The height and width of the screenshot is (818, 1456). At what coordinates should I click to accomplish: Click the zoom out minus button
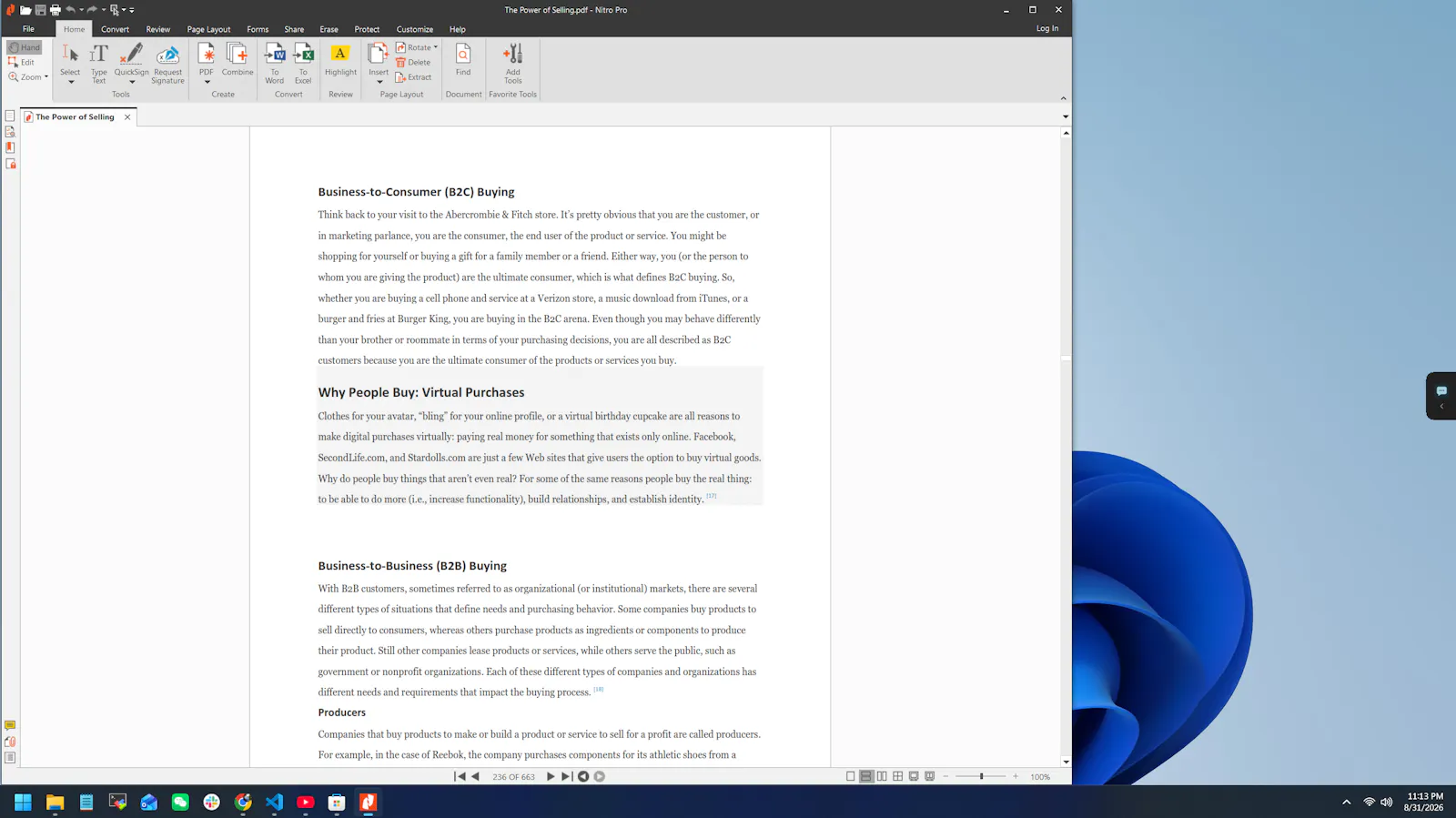pyautogui.click(x=946, y=776)
